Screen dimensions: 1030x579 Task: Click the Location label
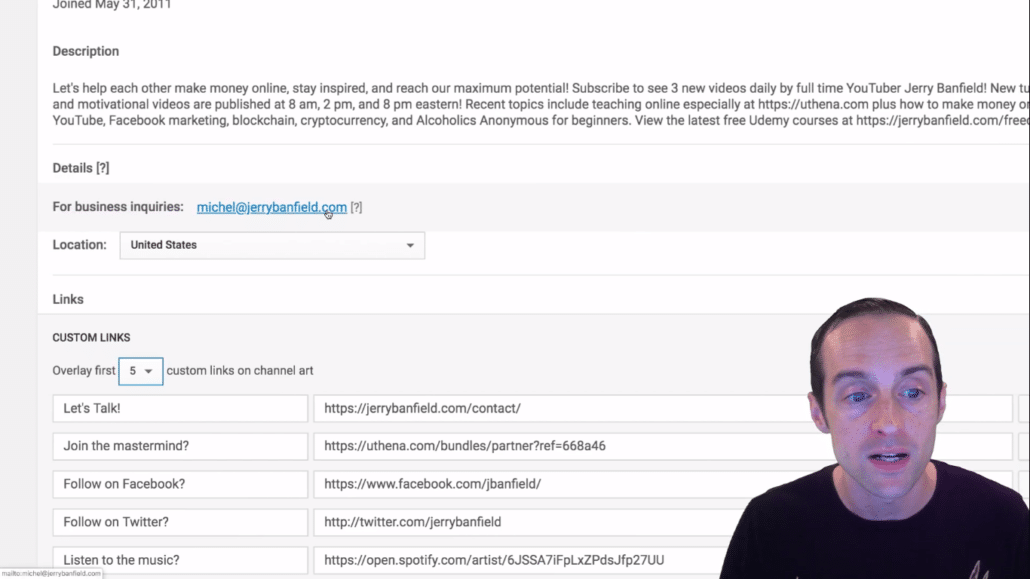click(x=79, y=245)
